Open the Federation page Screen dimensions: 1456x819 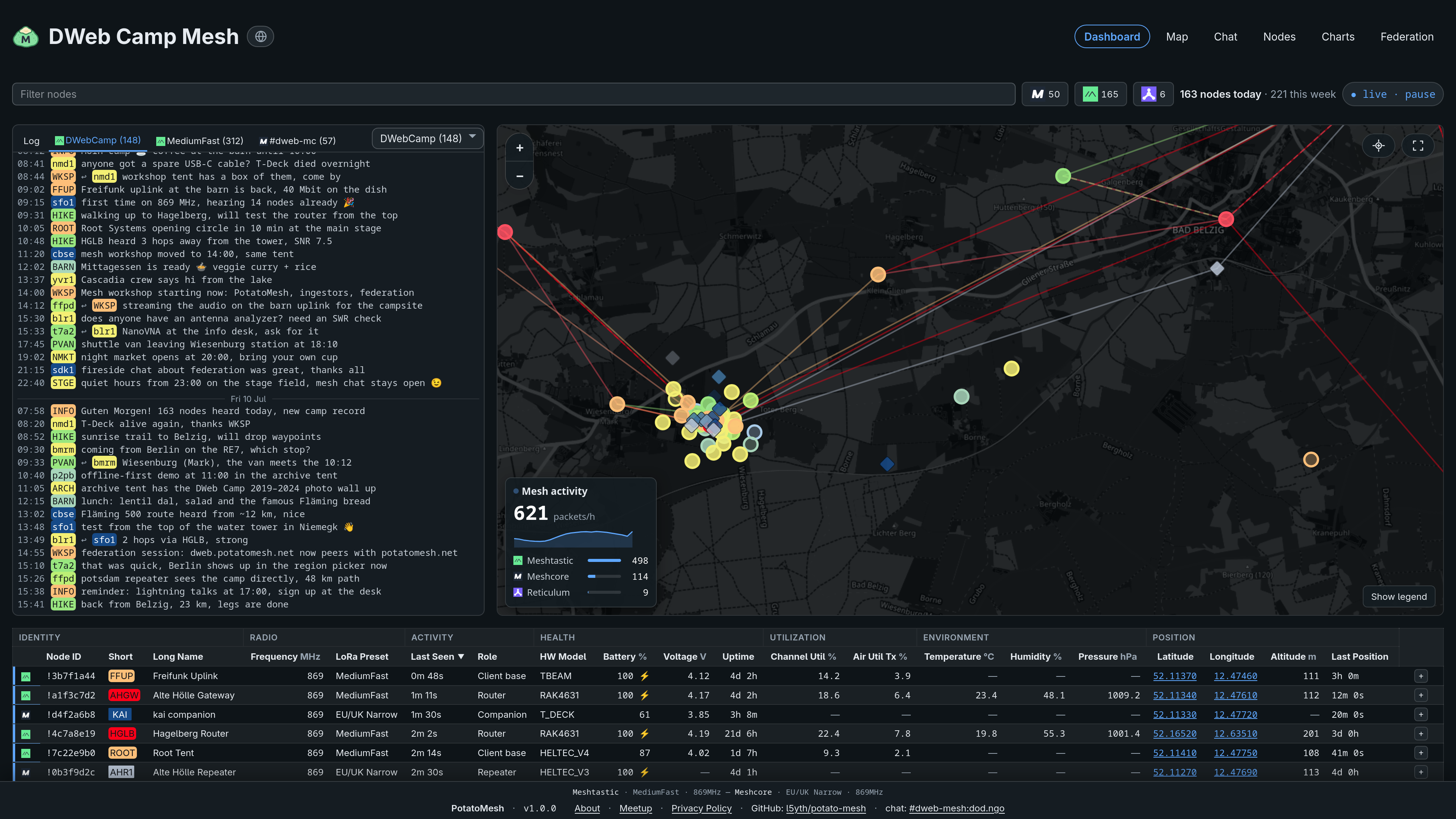pos(1407,37)
